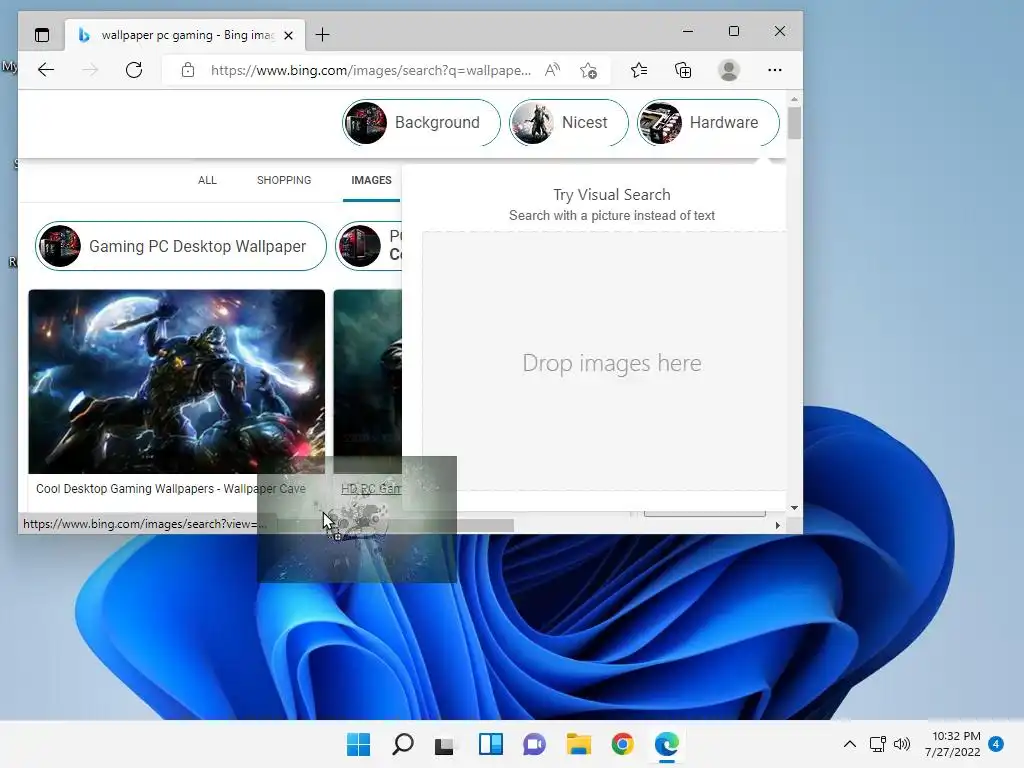Viewport: 1024px width, 768px height.
Task: Switch to the IMAGES search tab
Action: pyautogui.click(x=371, y=180)
